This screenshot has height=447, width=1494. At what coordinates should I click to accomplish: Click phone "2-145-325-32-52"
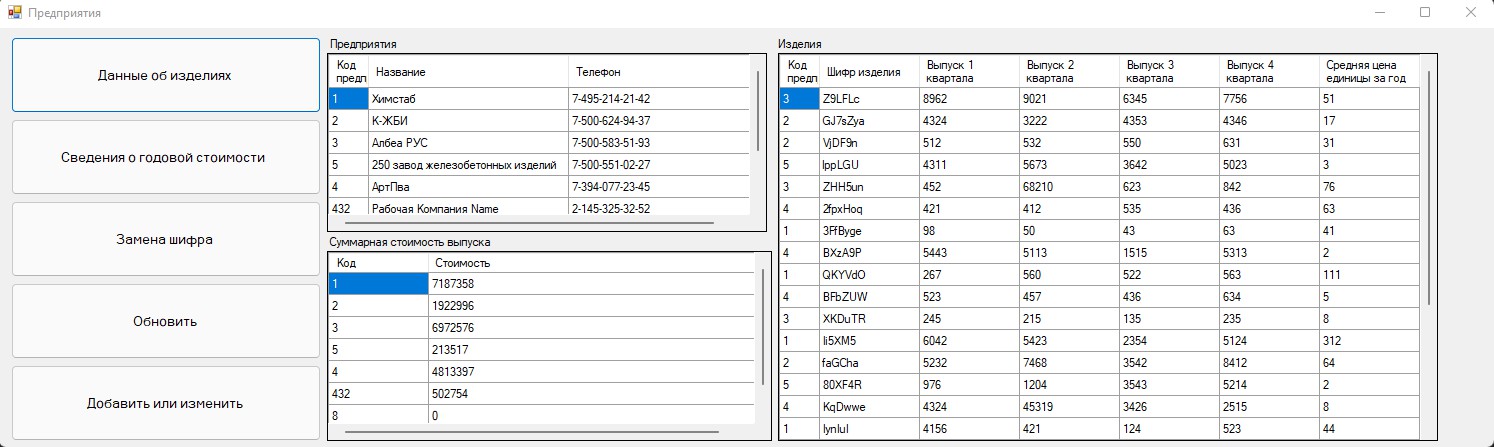(658, 208)
